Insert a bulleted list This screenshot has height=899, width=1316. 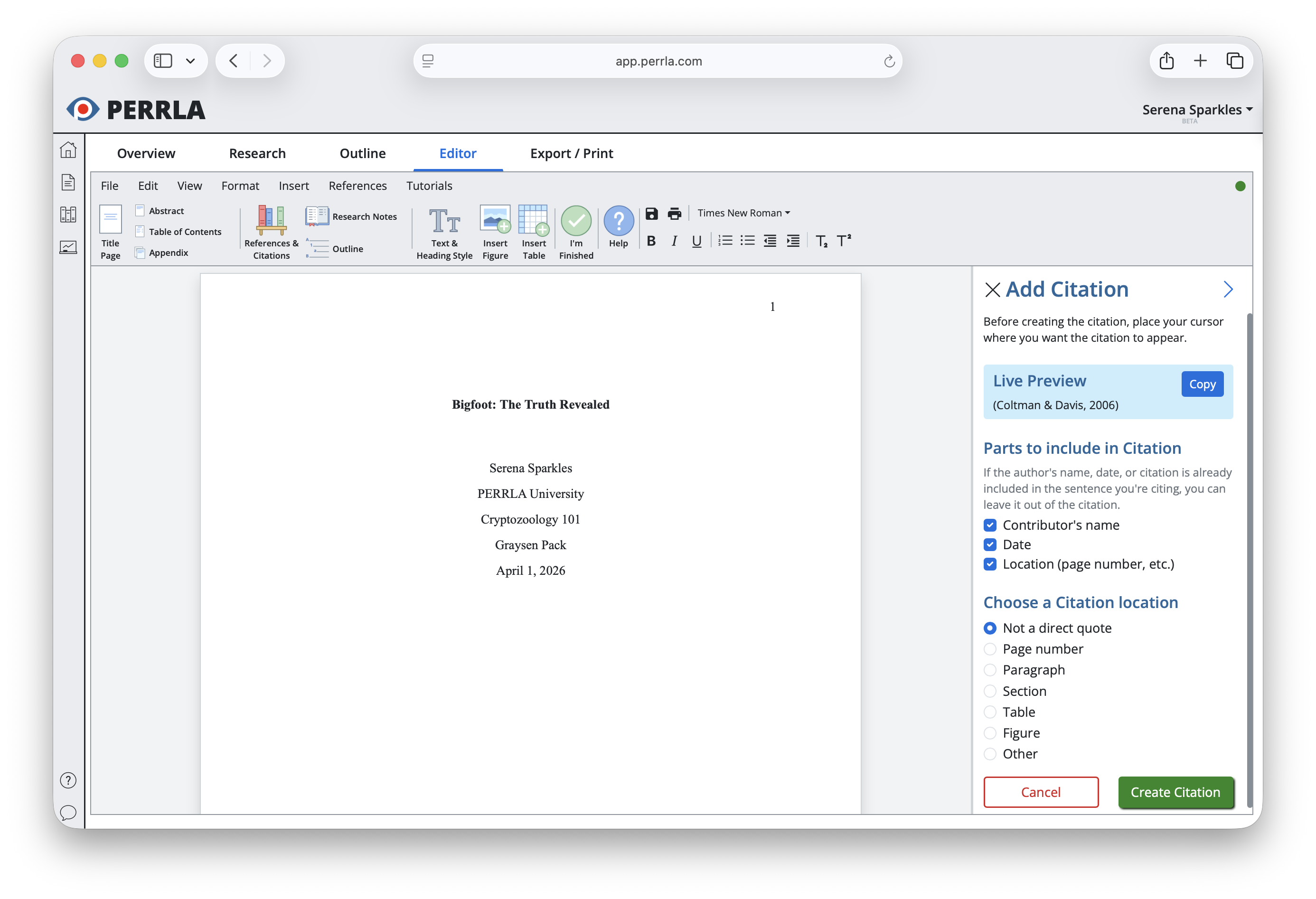click(x=747, y=241)
